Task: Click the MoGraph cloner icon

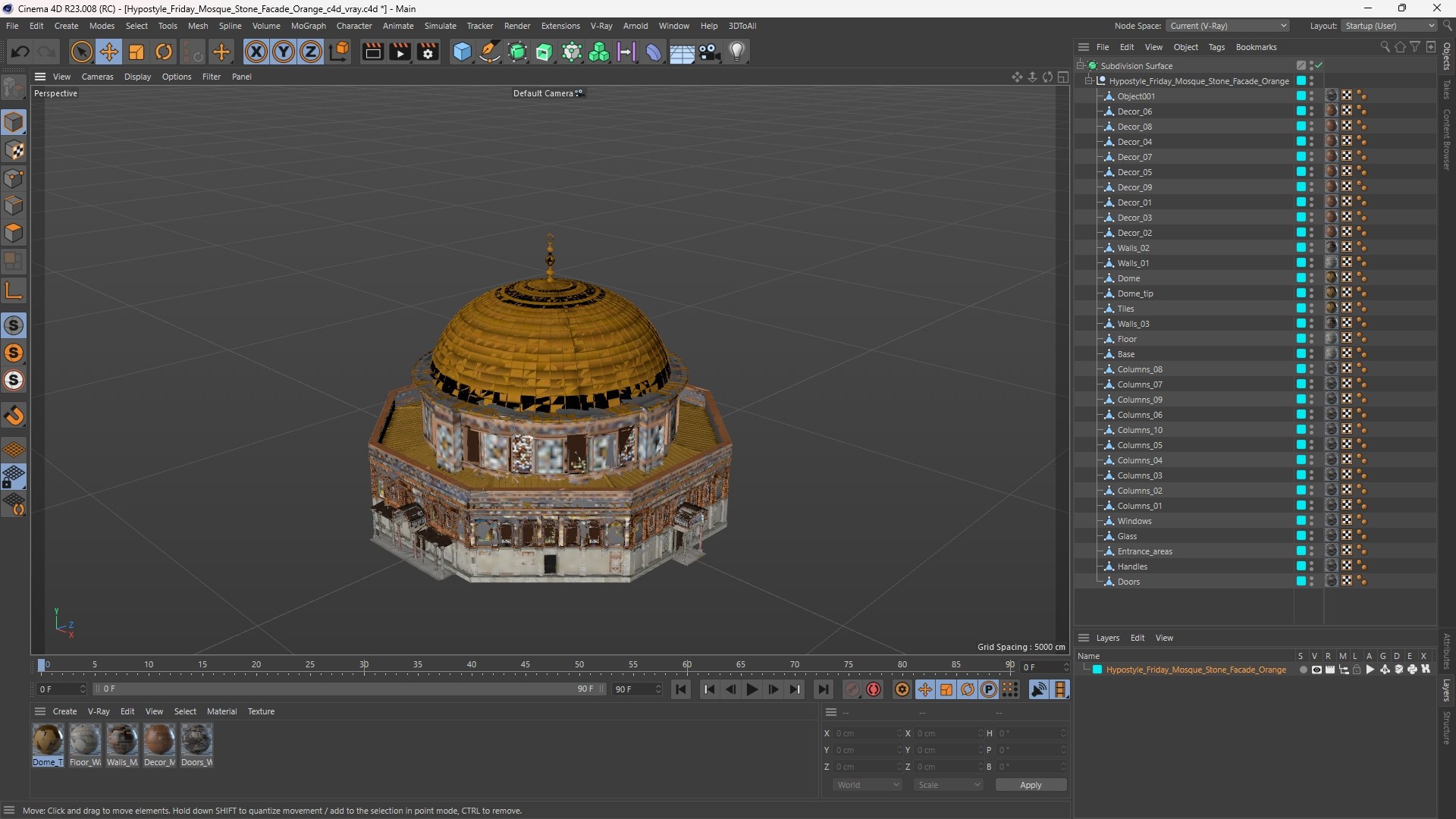Action: [x=599, y=52]
